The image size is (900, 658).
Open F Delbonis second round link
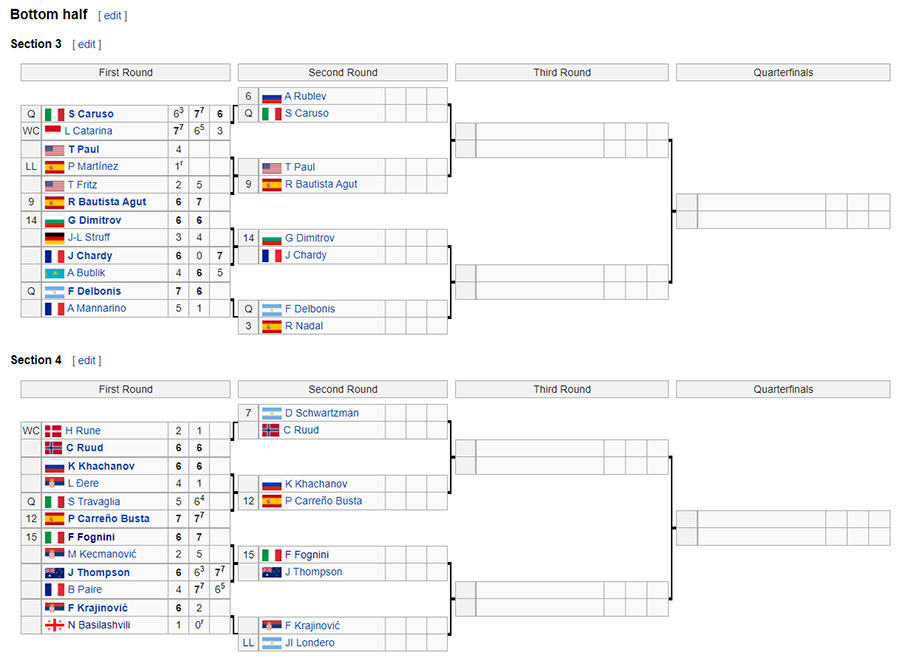point(310,309)
